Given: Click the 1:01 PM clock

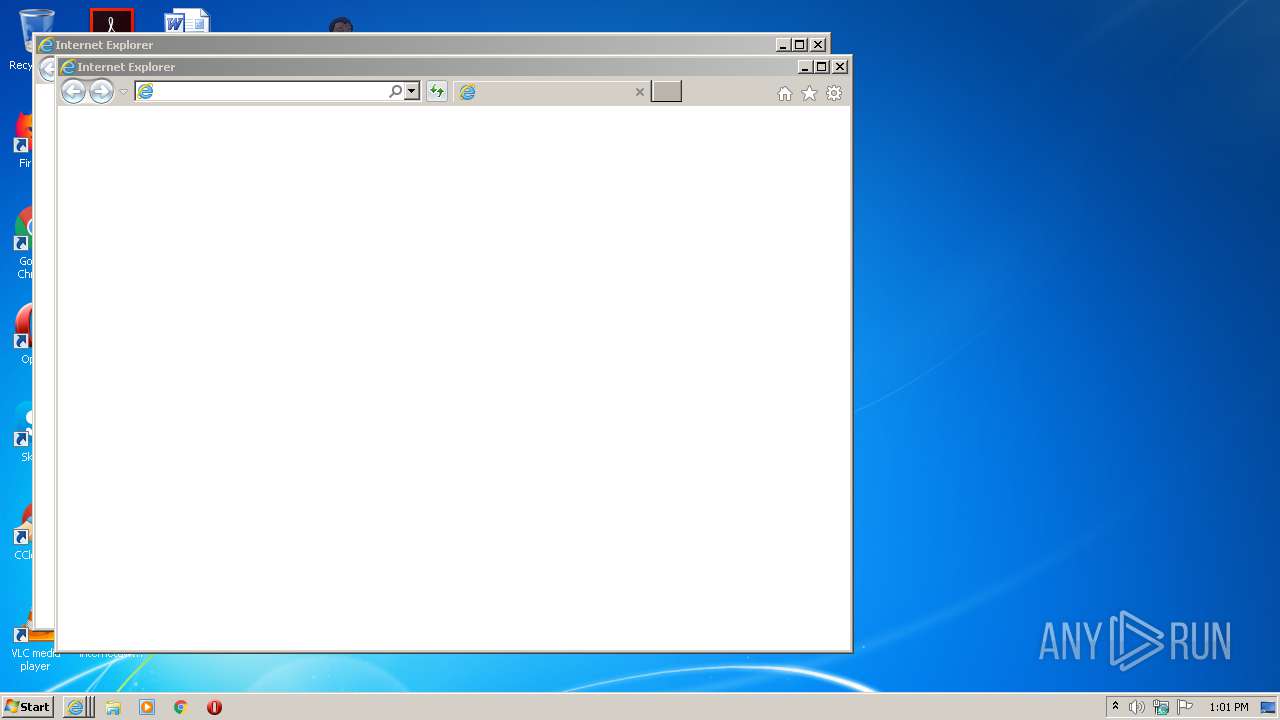Looking at the screenshot, I should (1228, 707).
